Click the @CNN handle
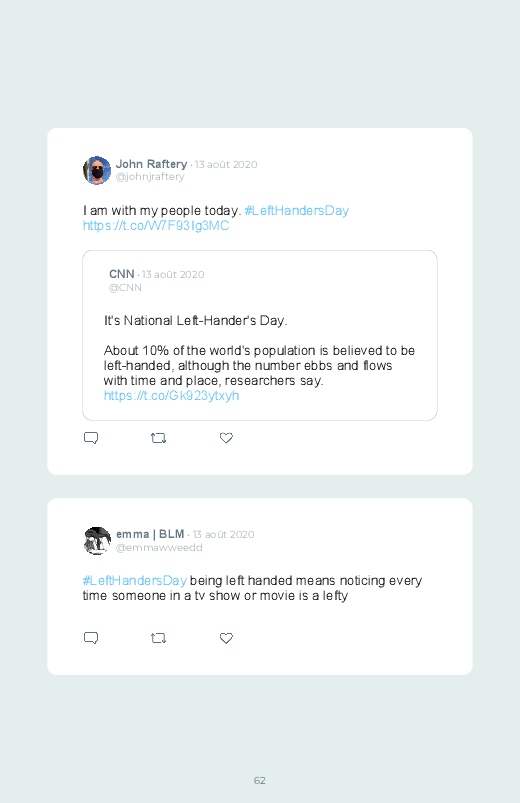Screen dimensions: 520x803 pyautogui.click(x=125, y=287)
